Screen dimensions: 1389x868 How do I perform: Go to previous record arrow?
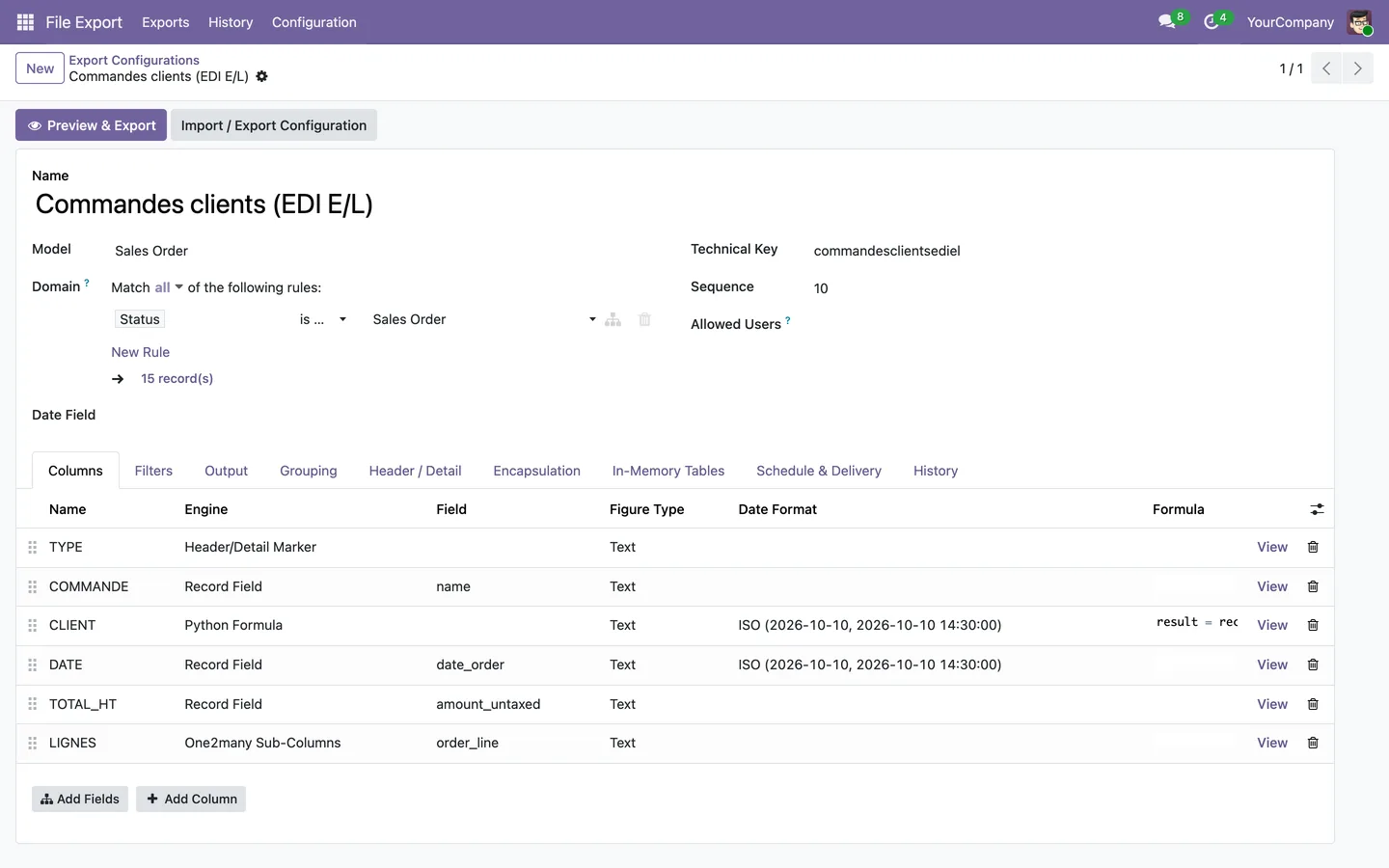pos(1326,68)
